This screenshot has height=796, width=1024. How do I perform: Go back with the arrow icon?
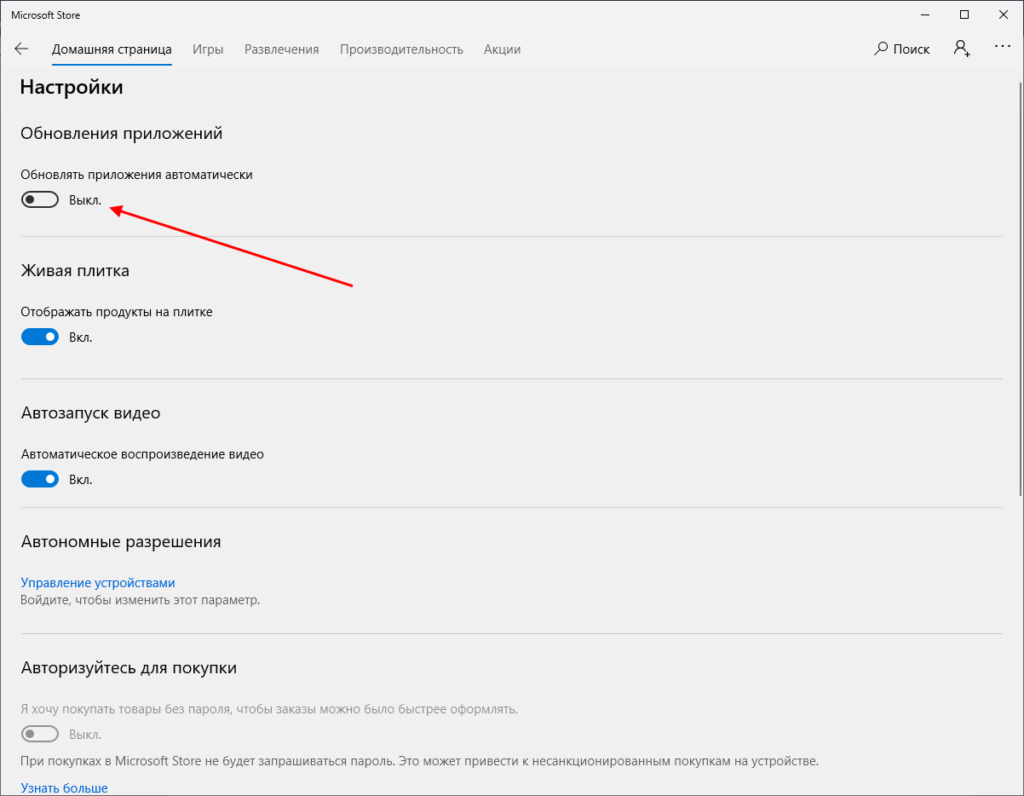coord(22,49)
